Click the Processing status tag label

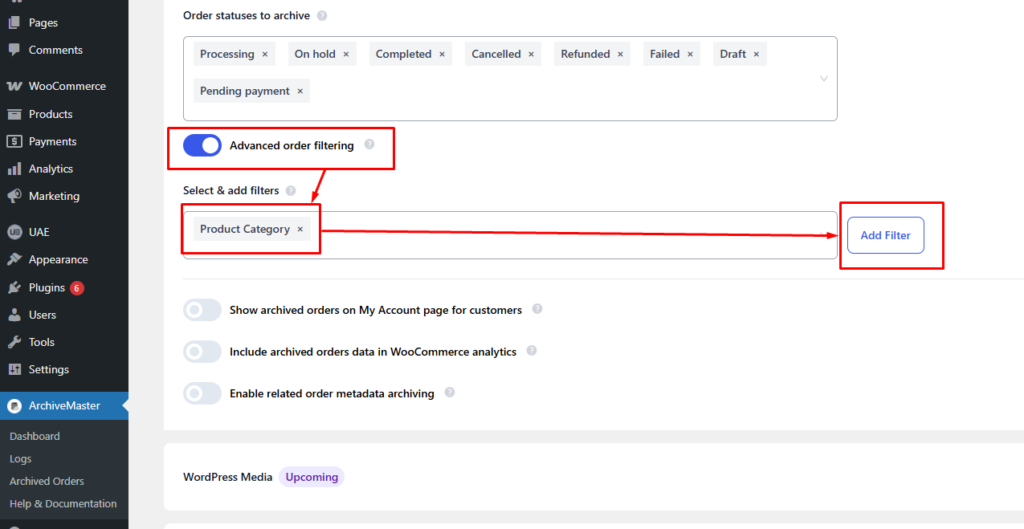(227, 54)
